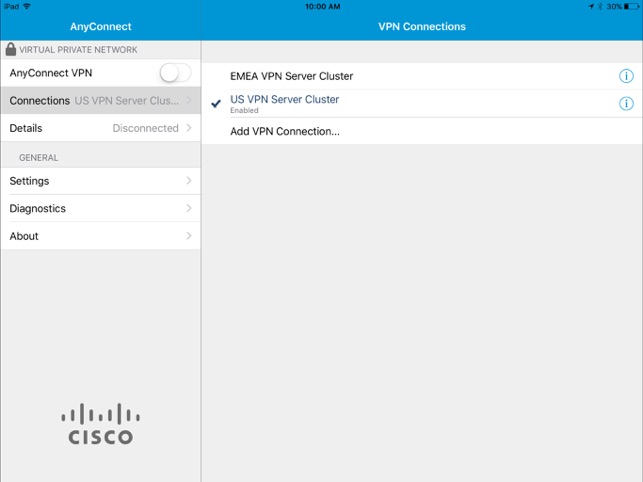The width and height of the screenshot is (643, 482).
Task: Tap info icon for US VPN Server Cluster
Action: pyautogui.click(x=626, y=103)
